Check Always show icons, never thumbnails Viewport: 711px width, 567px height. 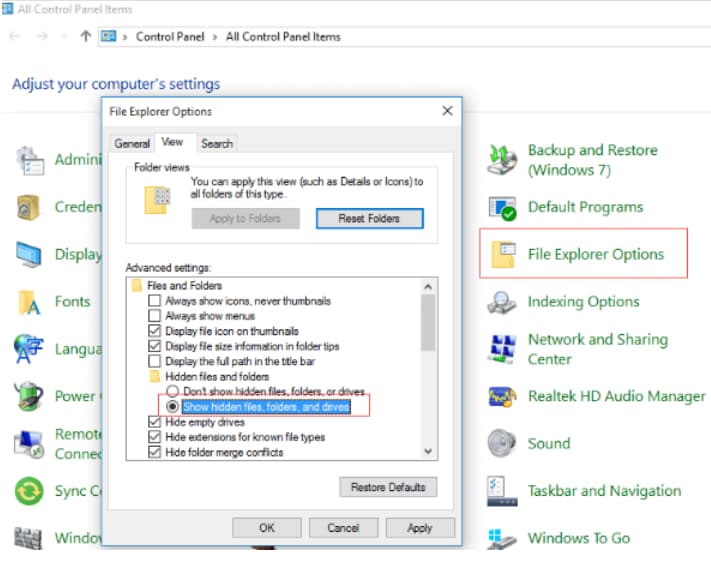tap(154, 300)
